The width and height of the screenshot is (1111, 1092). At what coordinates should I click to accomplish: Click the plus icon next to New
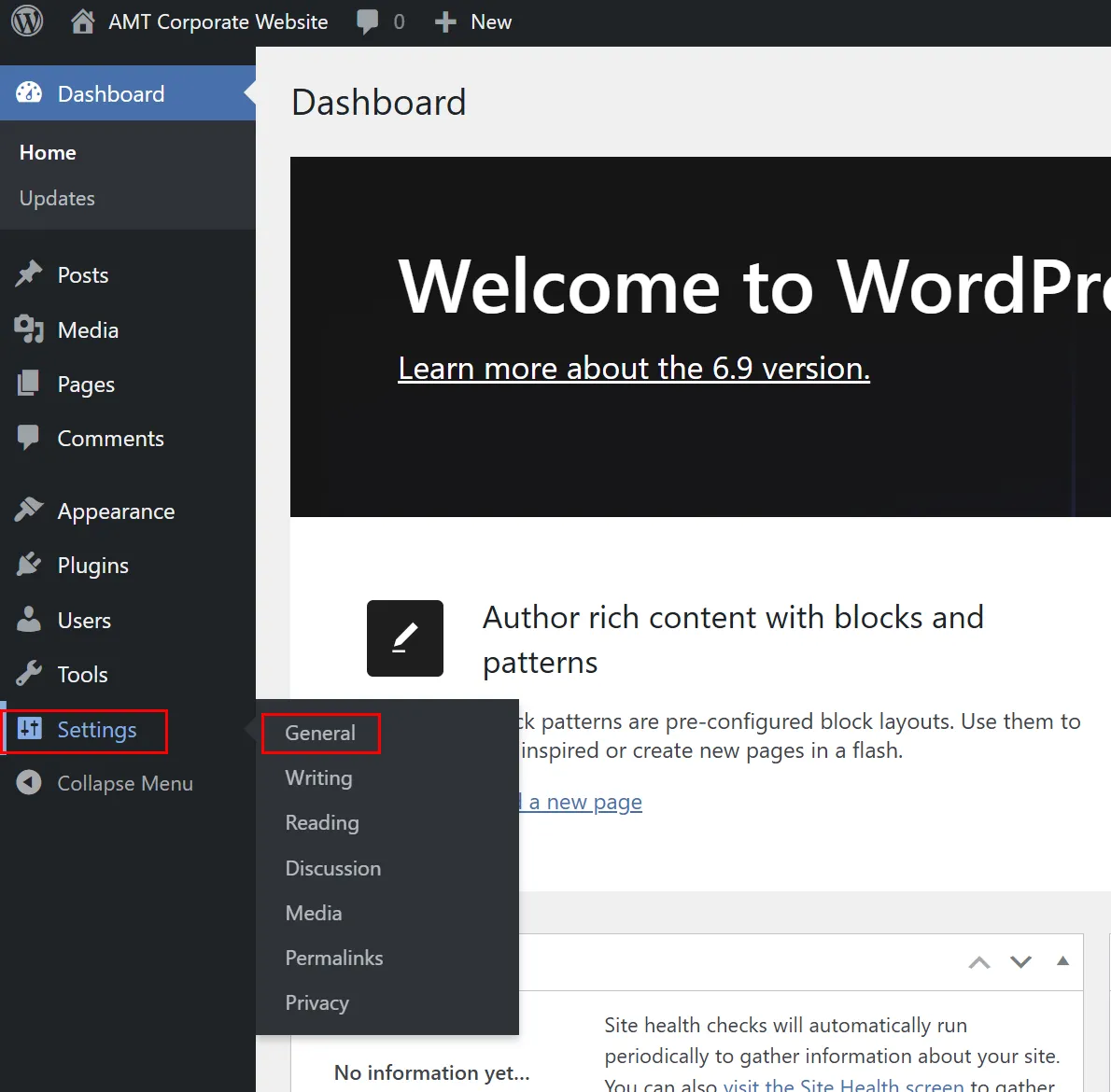[x=445, y=22]
